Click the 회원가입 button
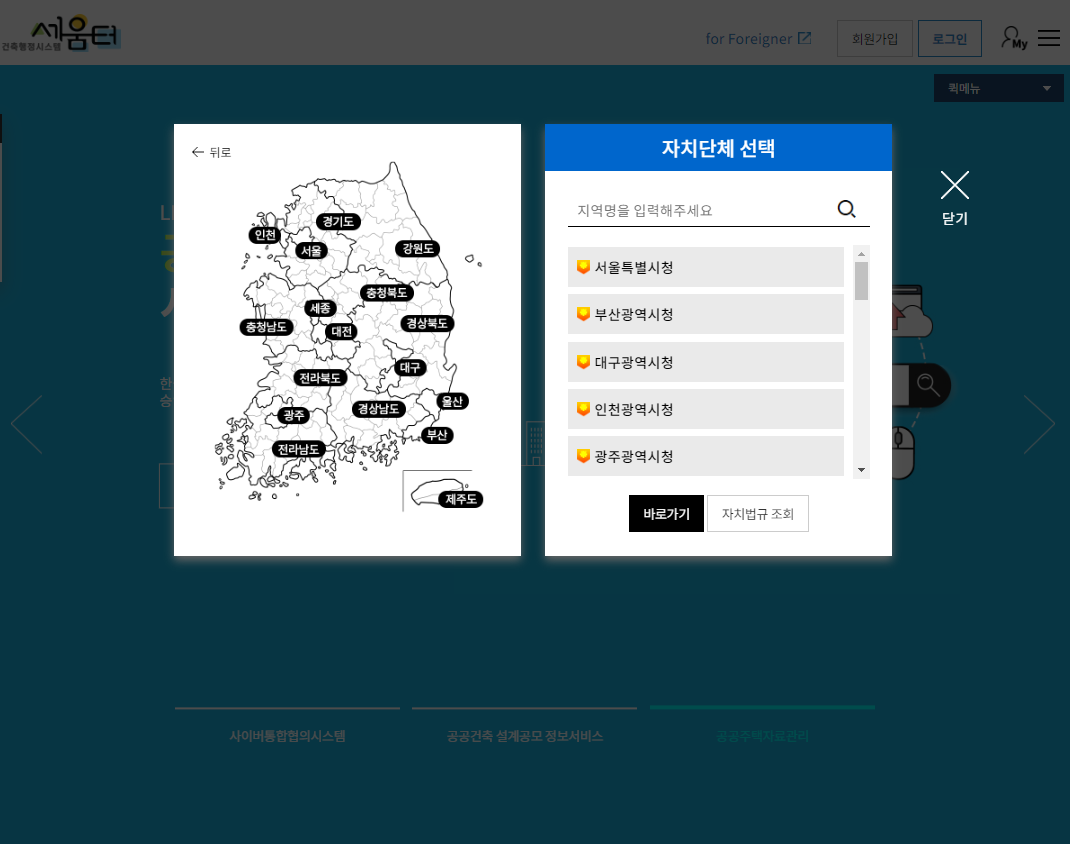 click(875, 39)
